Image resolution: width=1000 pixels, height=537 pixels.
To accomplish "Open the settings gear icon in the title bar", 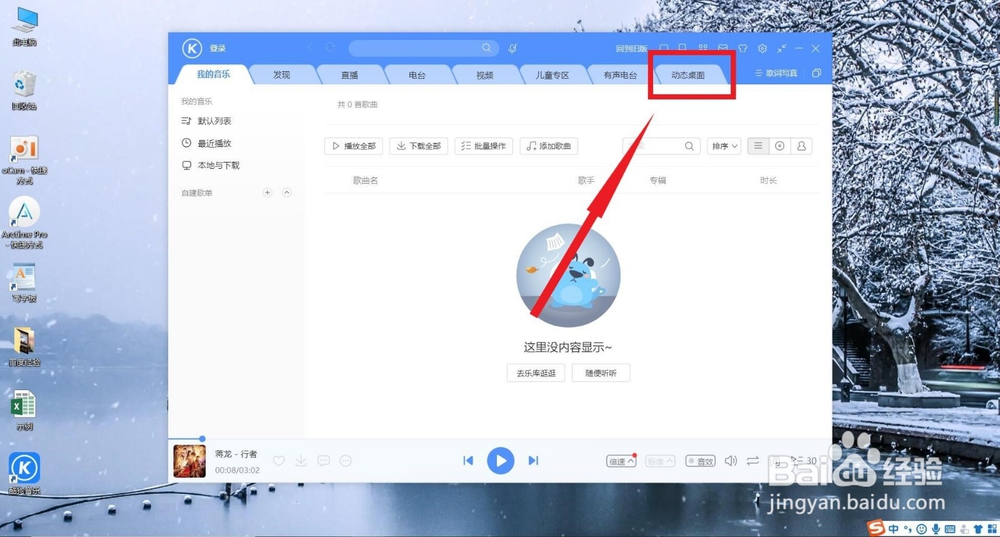I will [x=762, y=48].
